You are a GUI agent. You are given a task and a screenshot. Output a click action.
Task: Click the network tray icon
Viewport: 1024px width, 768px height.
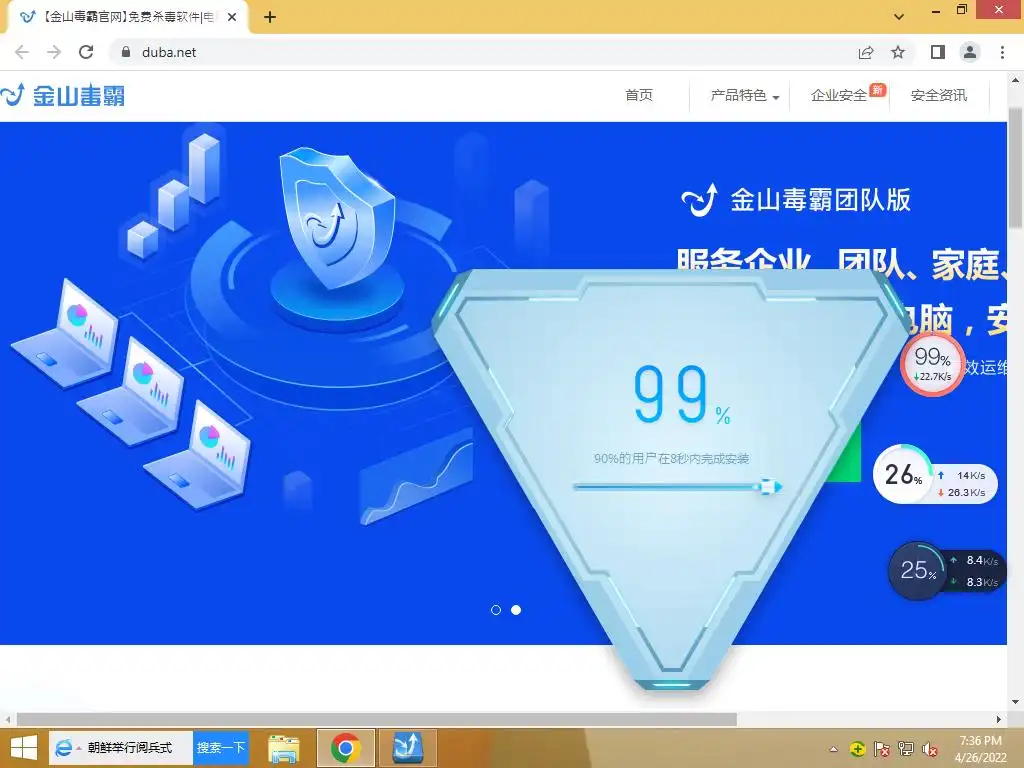click(906, 749)
